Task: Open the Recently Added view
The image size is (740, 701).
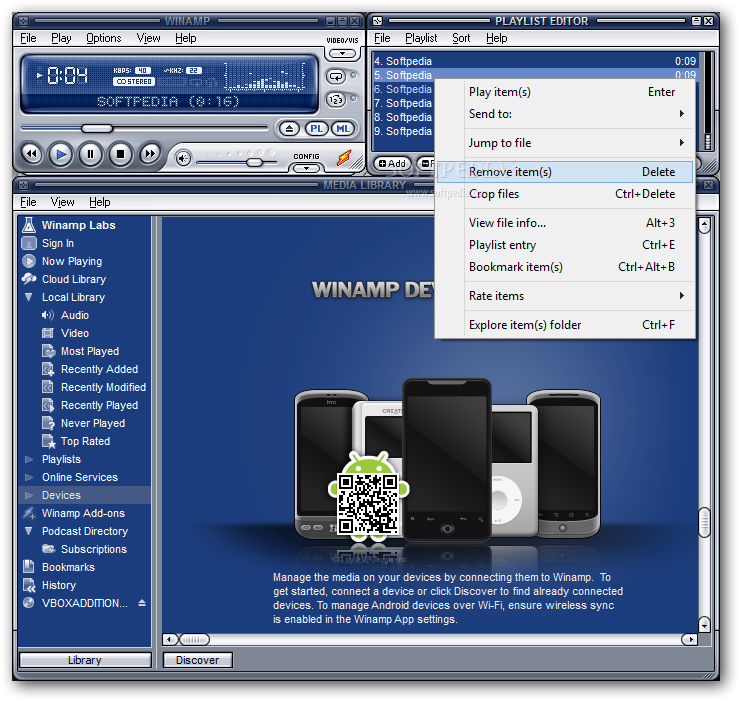Action: click(x=99, y=369)
